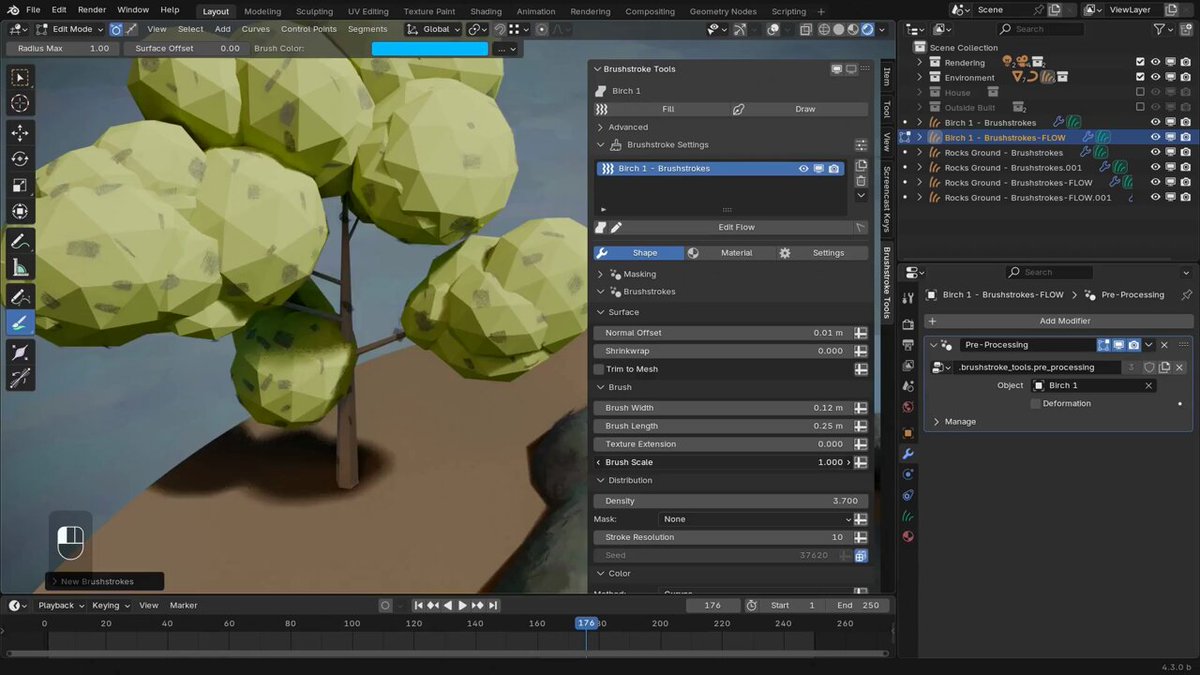The image size is (1200, 675).
Task: Hide Birch 1 - Brushstrokes-FLOW in viewport
Action: (x=1155, y=137)
